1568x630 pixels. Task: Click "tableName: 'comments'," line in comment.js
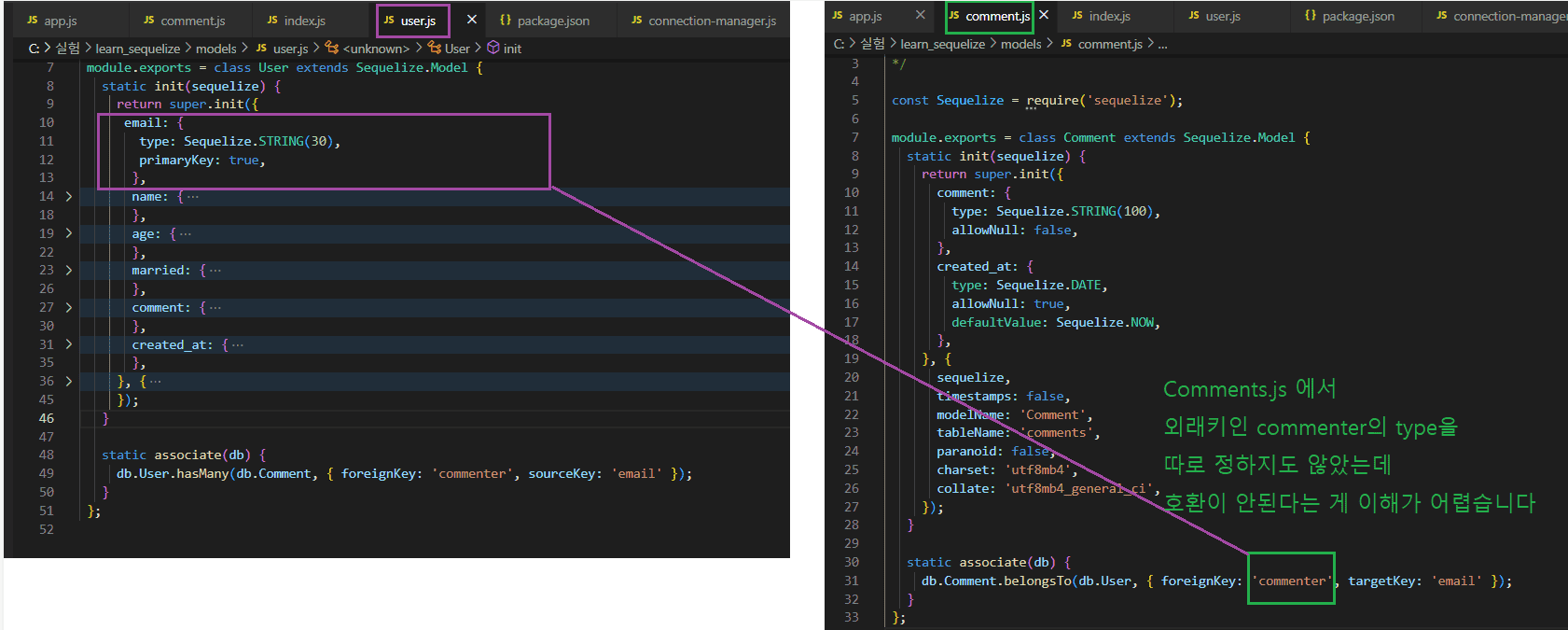[x=1019, y=433]
